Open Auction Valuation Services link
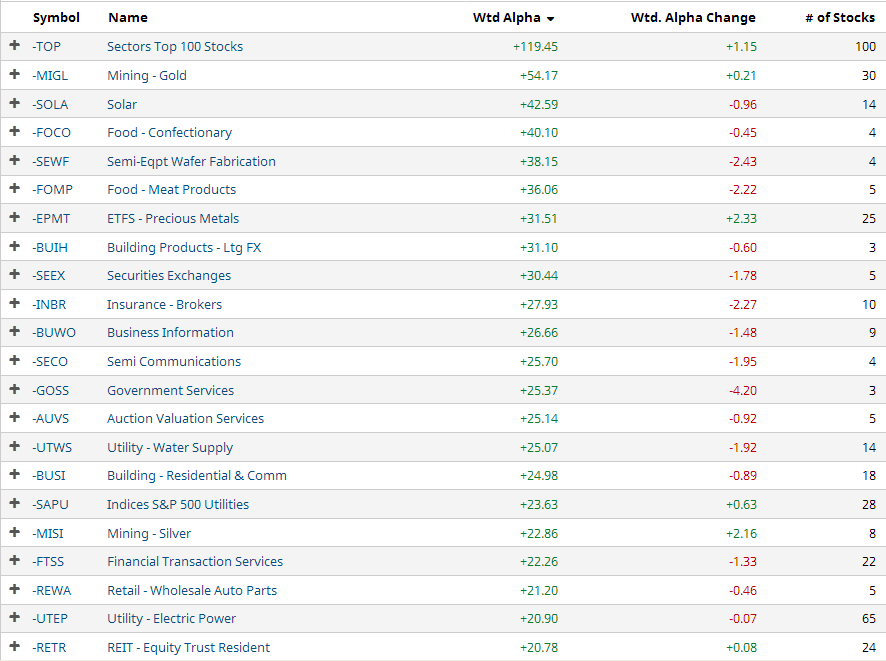Viewport: 886px width, 661px height. [x=185, y=419]
